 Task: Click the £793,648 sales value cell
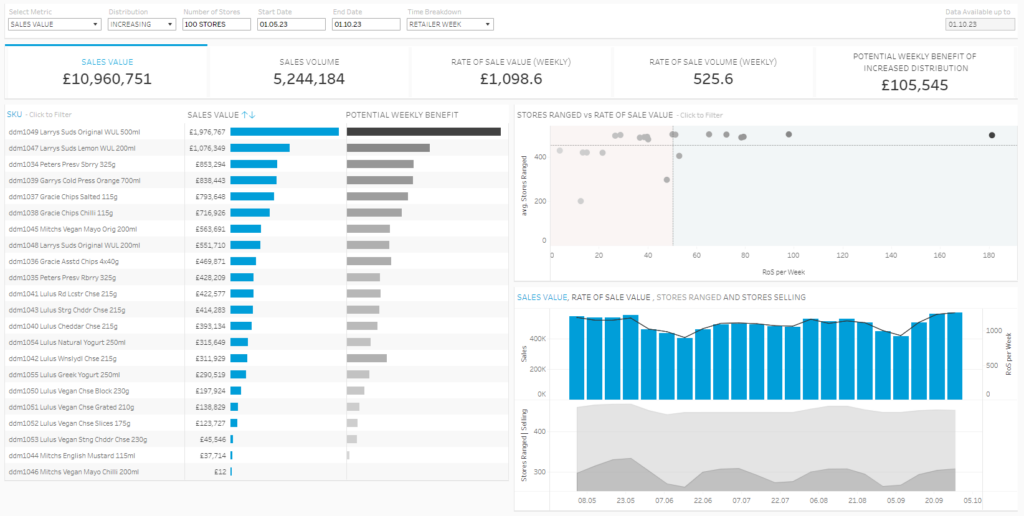click(x=210, y=197)
